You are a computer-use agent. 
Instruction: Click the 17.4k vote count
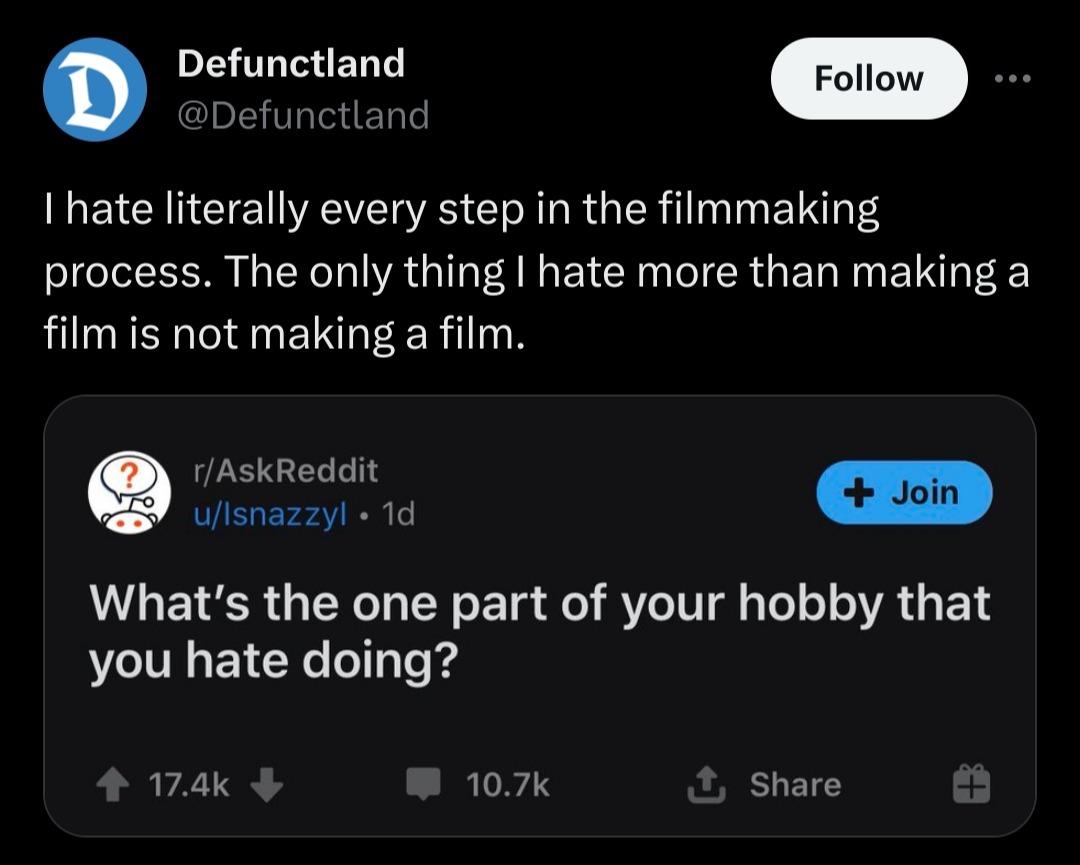click(x=188, y=785)
